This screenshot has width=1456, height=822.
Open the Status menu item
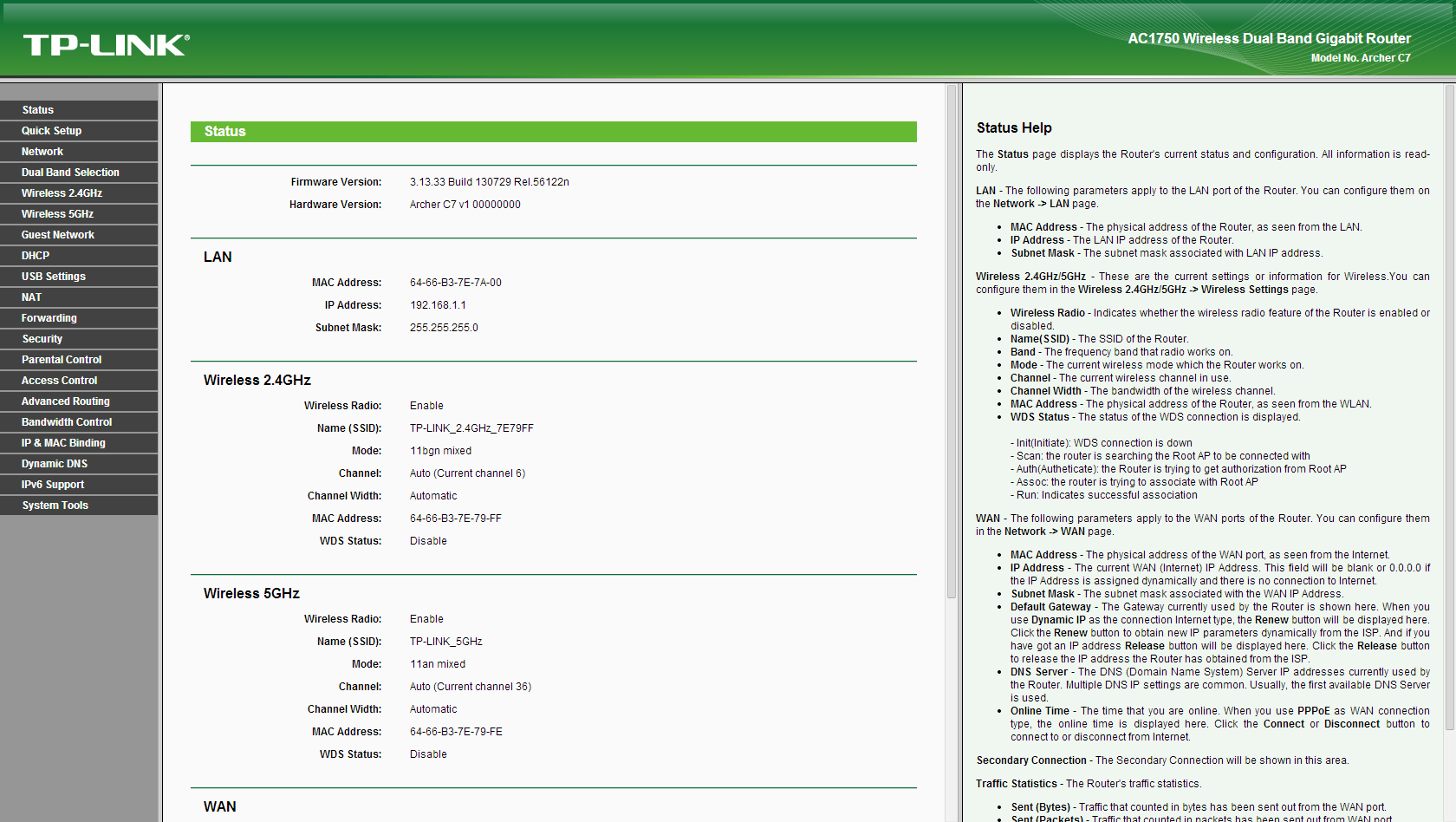(x=79, y=110)
